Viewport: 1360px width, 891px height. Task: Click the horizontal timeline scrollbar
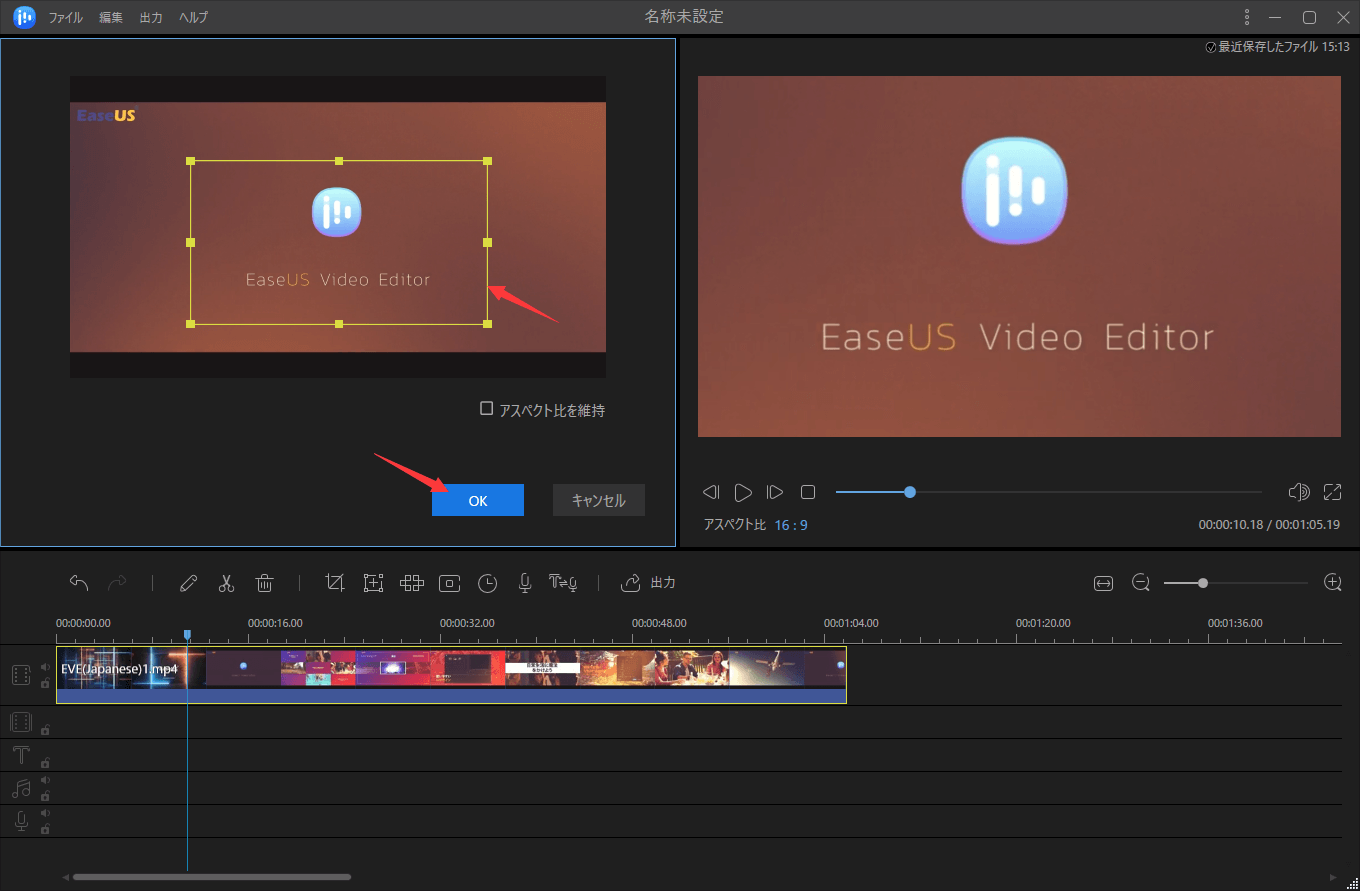pos(212,877)
